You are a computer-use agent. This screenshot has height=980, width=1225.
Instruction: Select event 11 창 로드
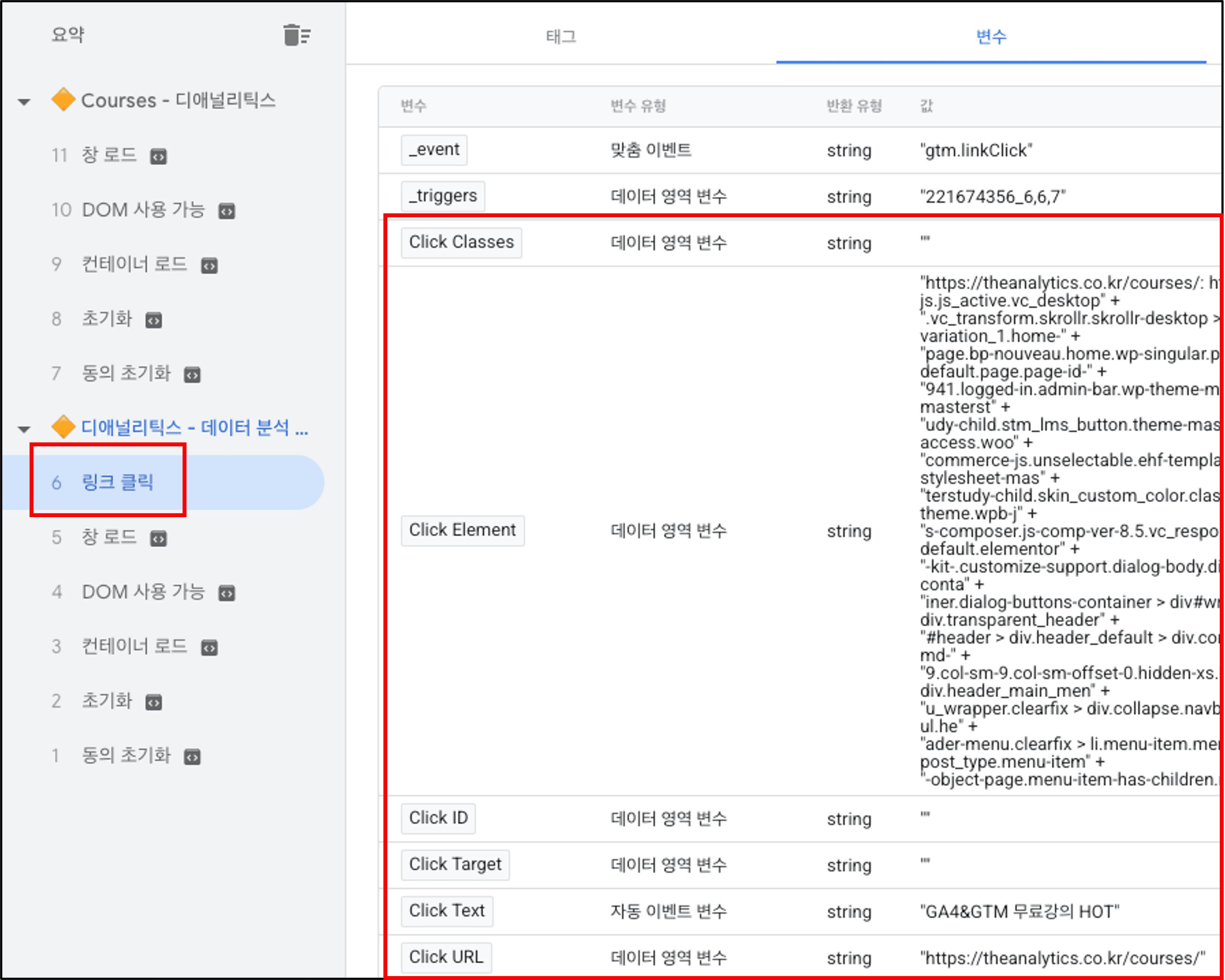[x=109, y=155]
